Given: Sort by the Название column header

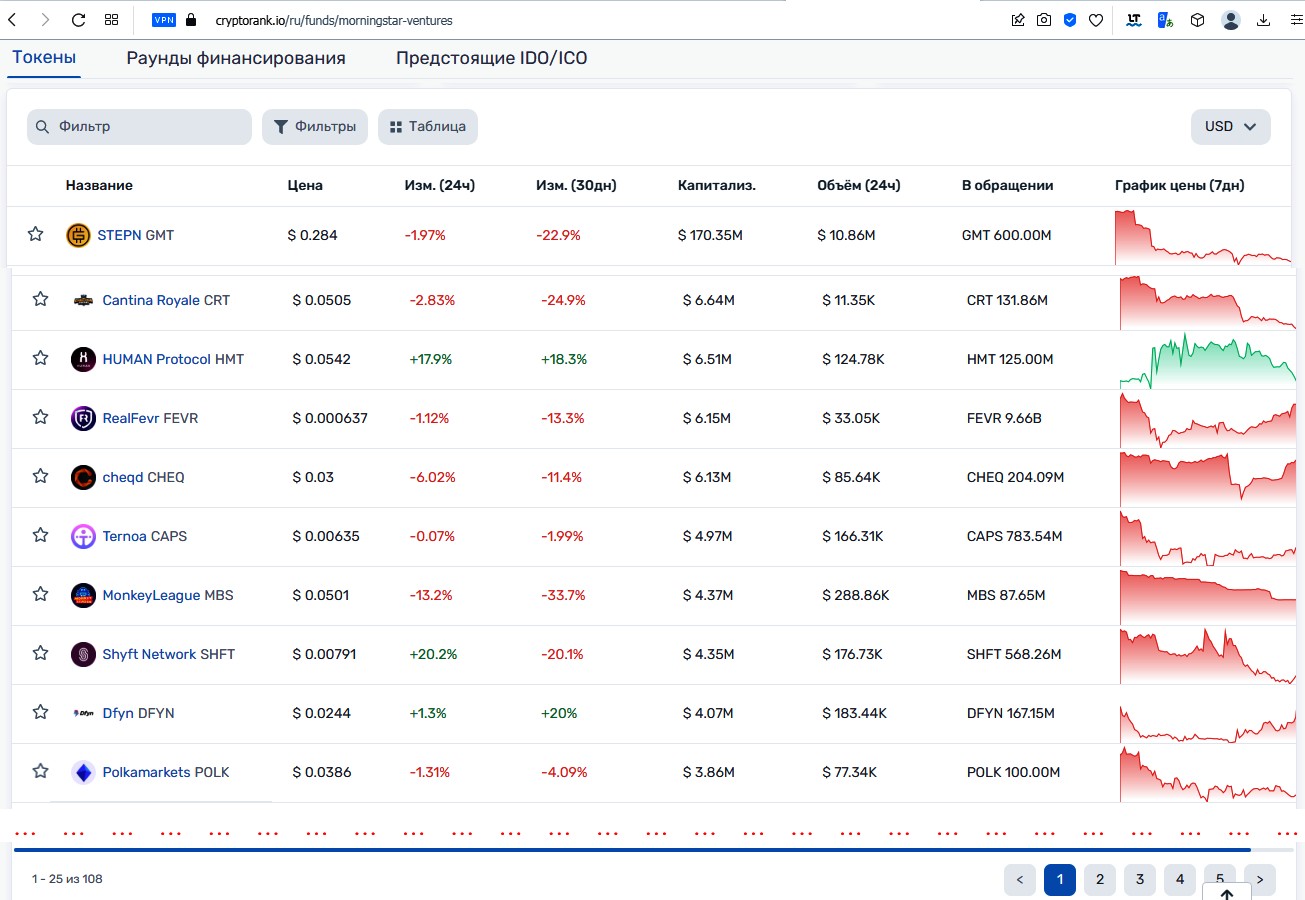Looking at the screenshot, I should [99, 185].
